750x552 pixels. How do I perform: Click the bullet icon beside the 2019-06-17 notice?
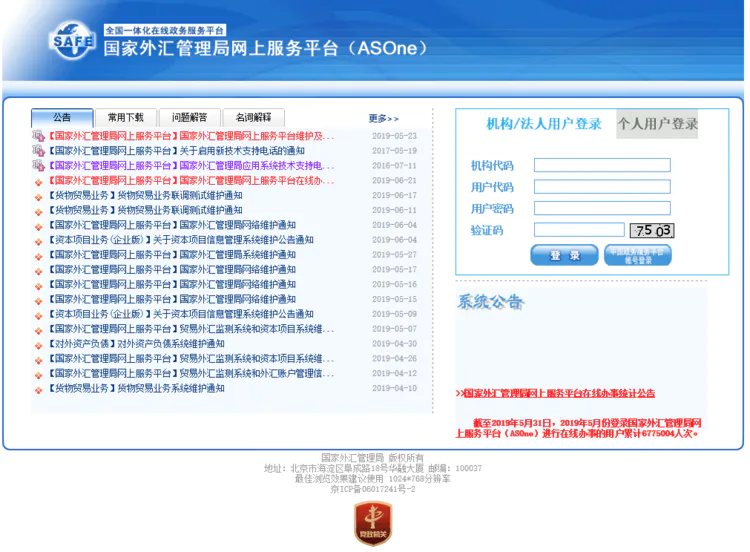[x=39, y=197]
